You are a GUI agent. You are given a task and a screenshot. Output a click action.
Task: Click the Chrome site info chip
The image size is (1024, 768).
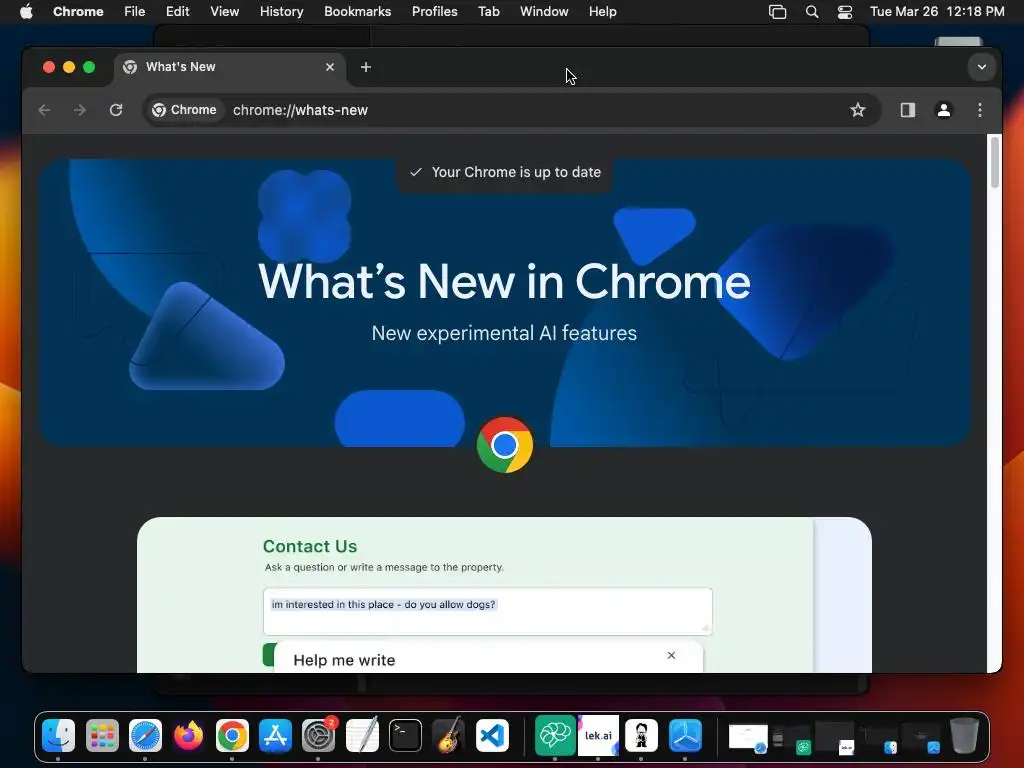(184, 110)
